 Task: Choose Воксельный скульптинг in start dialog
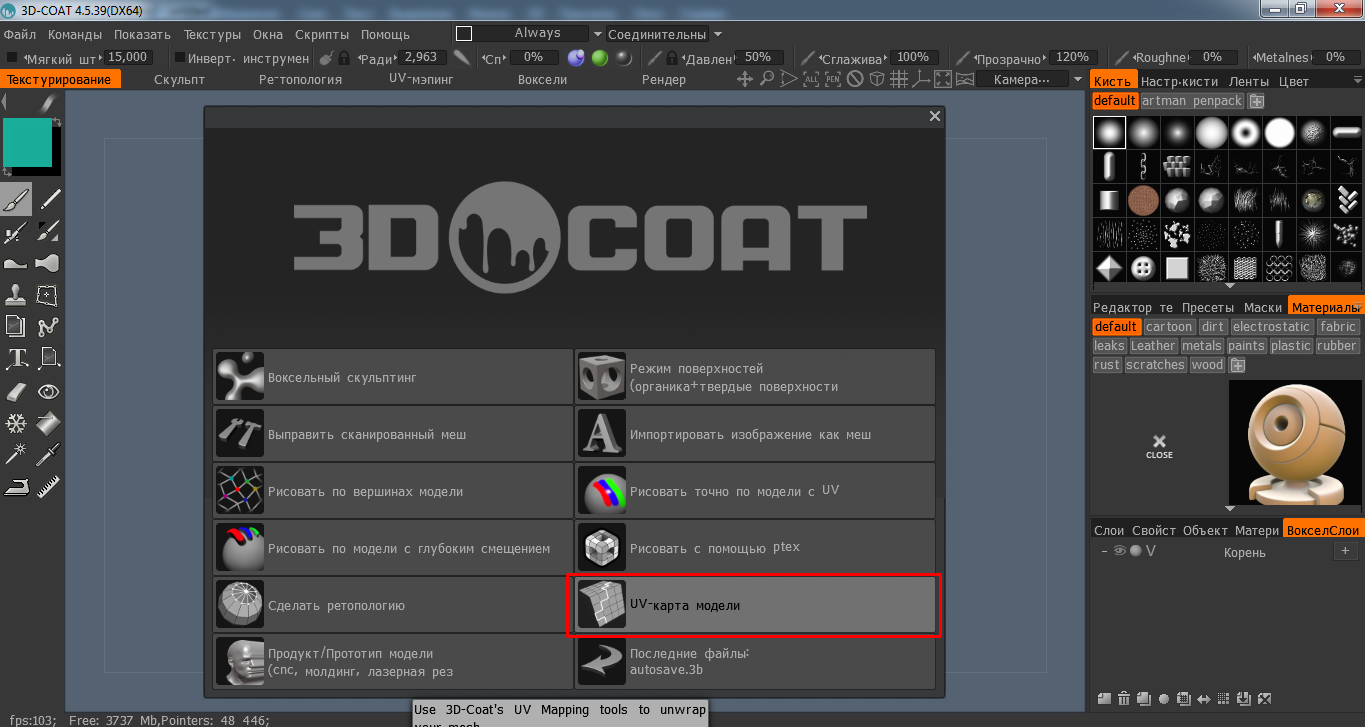[393, 377]
